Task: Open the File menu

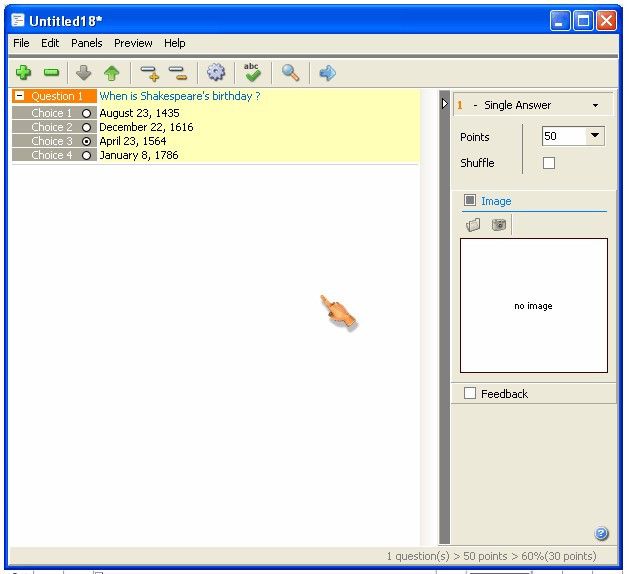Action: [x=21, y=43]
